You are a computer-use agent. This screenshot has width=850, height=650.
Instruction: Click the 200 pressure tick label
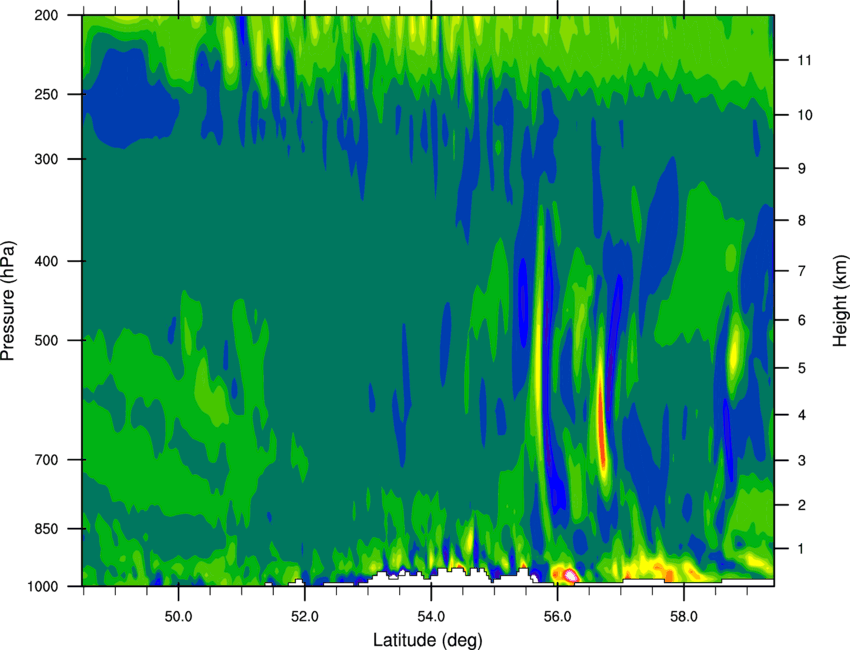click(47, 15)
